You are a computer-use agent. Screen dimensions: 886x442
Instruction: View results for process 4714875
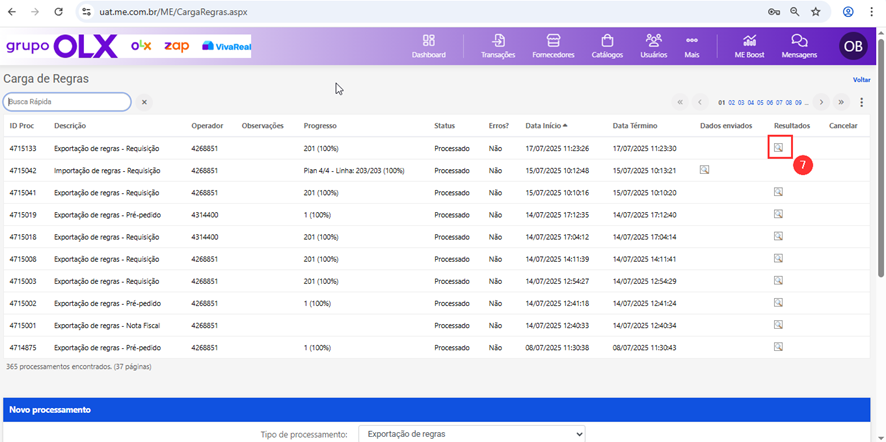tap(778, 346)
